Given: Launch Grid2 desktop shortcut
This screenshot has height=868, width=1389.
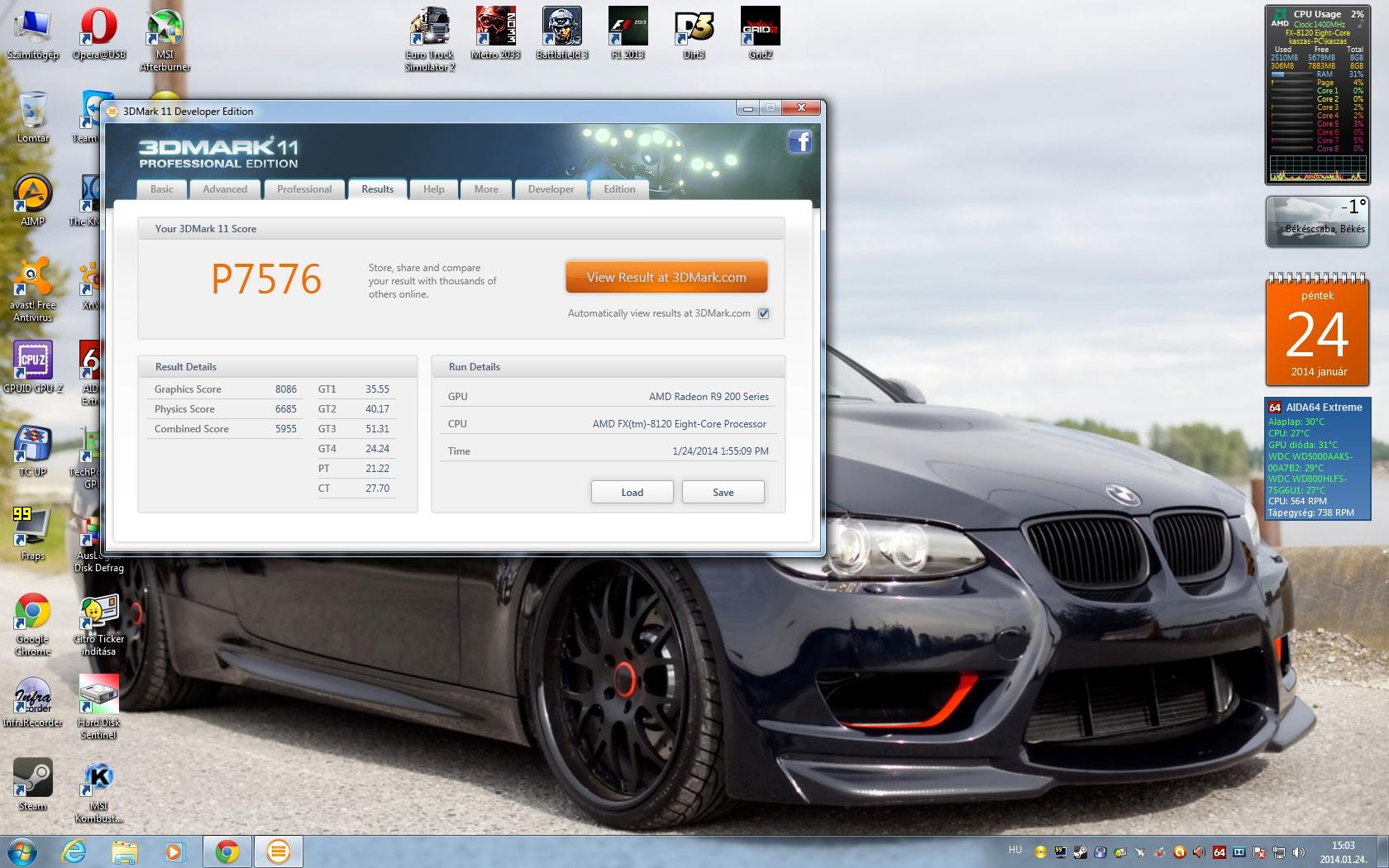Looking at the screenshot, I should 761,34.
